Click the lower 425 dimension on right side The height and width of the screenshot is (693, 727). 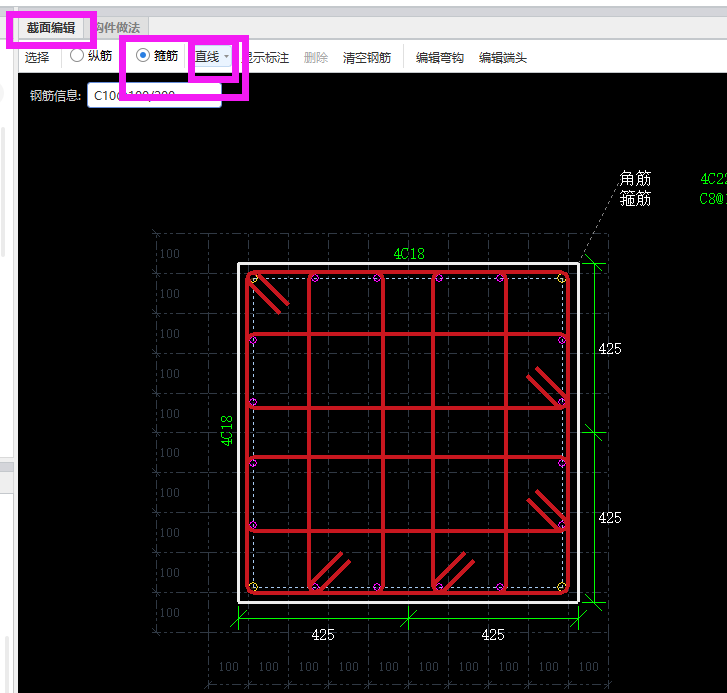[610, 518]
